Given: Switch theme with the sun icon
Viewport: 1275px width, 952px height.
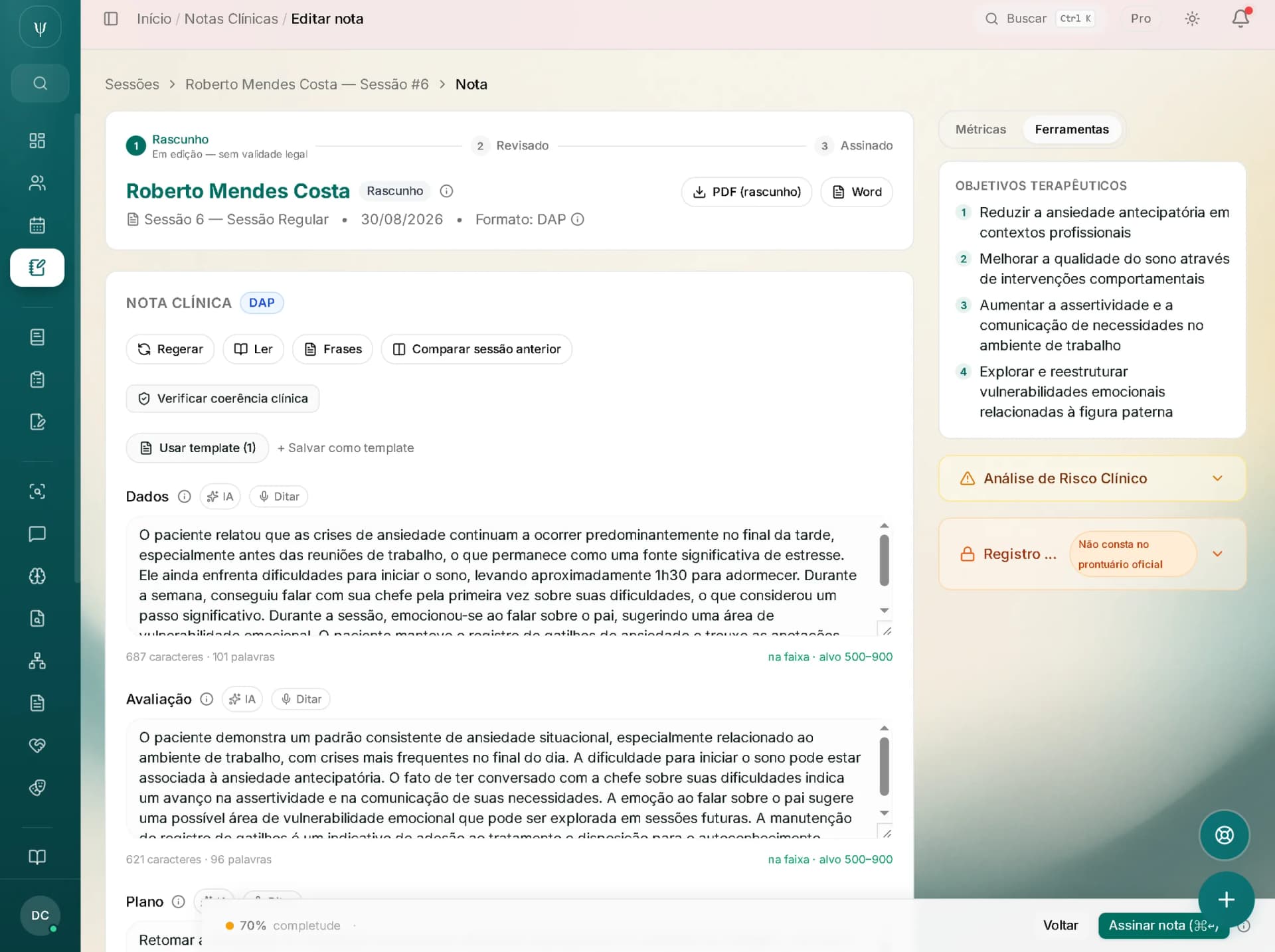Looking at the screenshot, I should point(1192,19).
